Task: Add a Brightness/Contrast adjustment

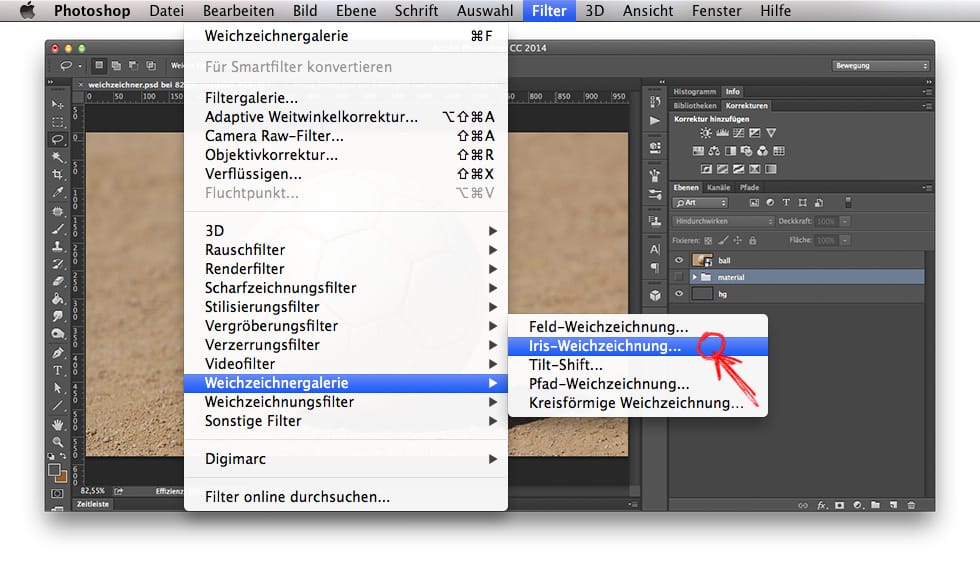Action: point(706,132)
